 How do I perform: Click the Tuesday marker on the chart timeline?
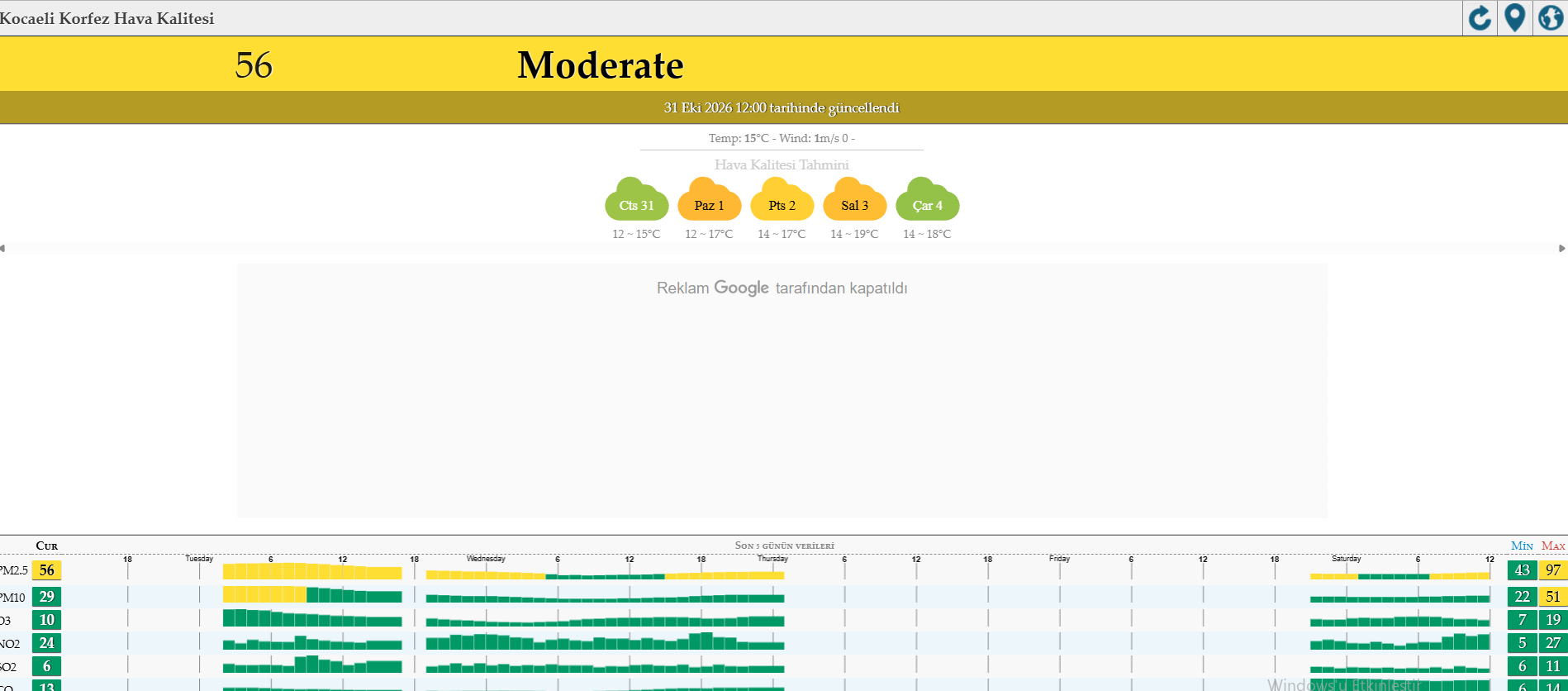199,559
